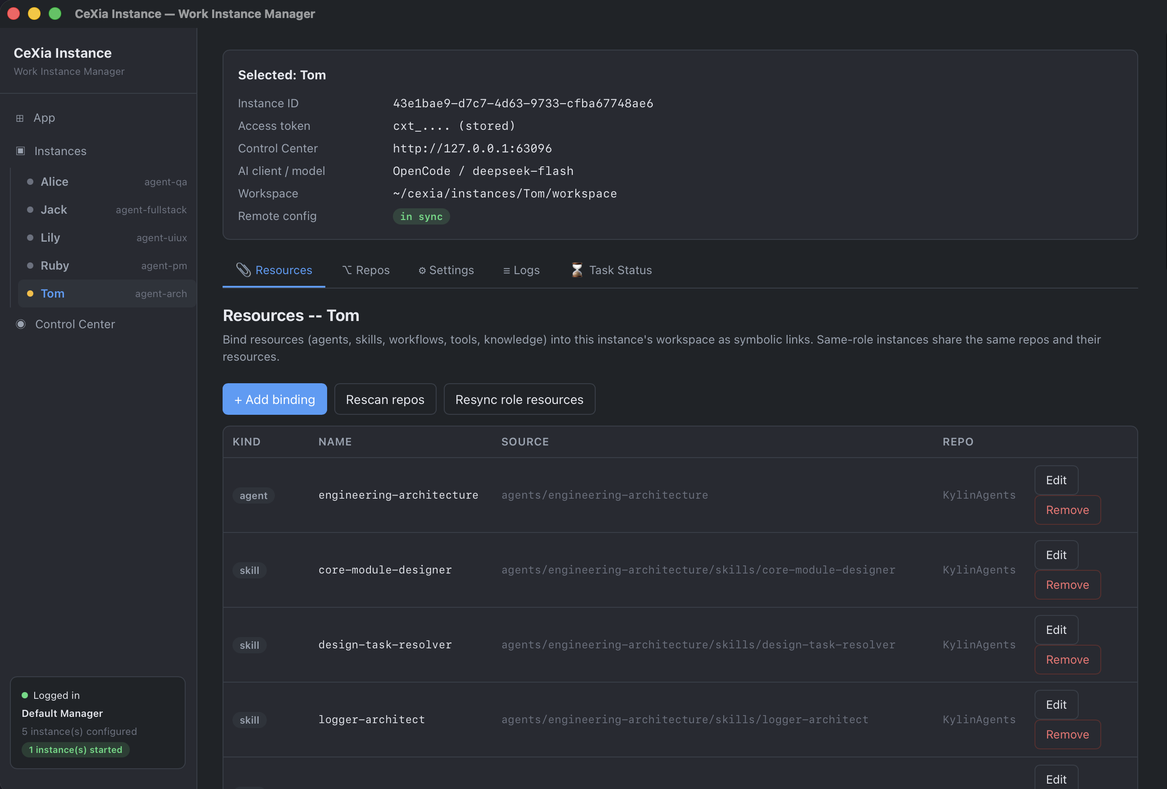Resync role resources
This screenshot has width=1167, height=789.
pos(519,400)
